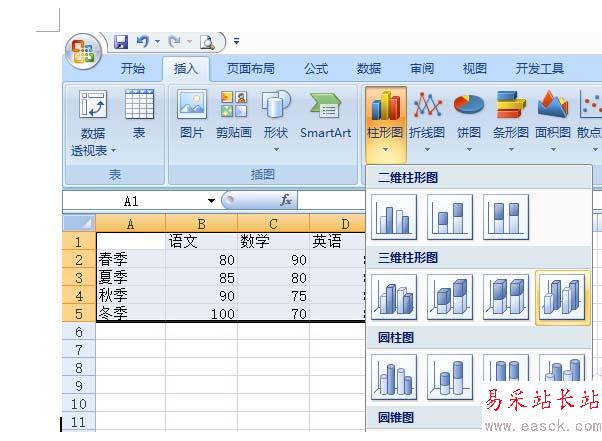Expand the Bar chart dropdown arrow
602x441 pixels.
tap(511, 149)
